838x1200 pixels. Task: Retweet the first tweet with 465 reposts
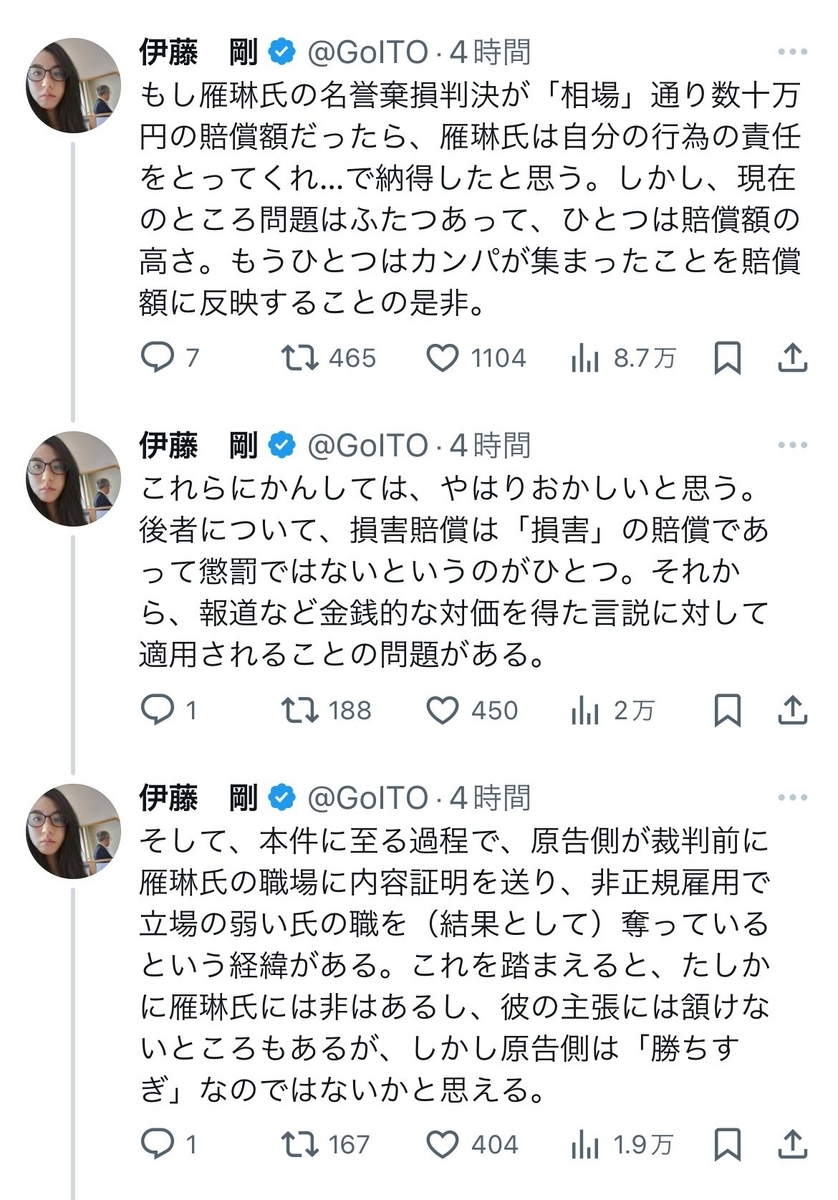pyautogui.click(x=298, y=357)
